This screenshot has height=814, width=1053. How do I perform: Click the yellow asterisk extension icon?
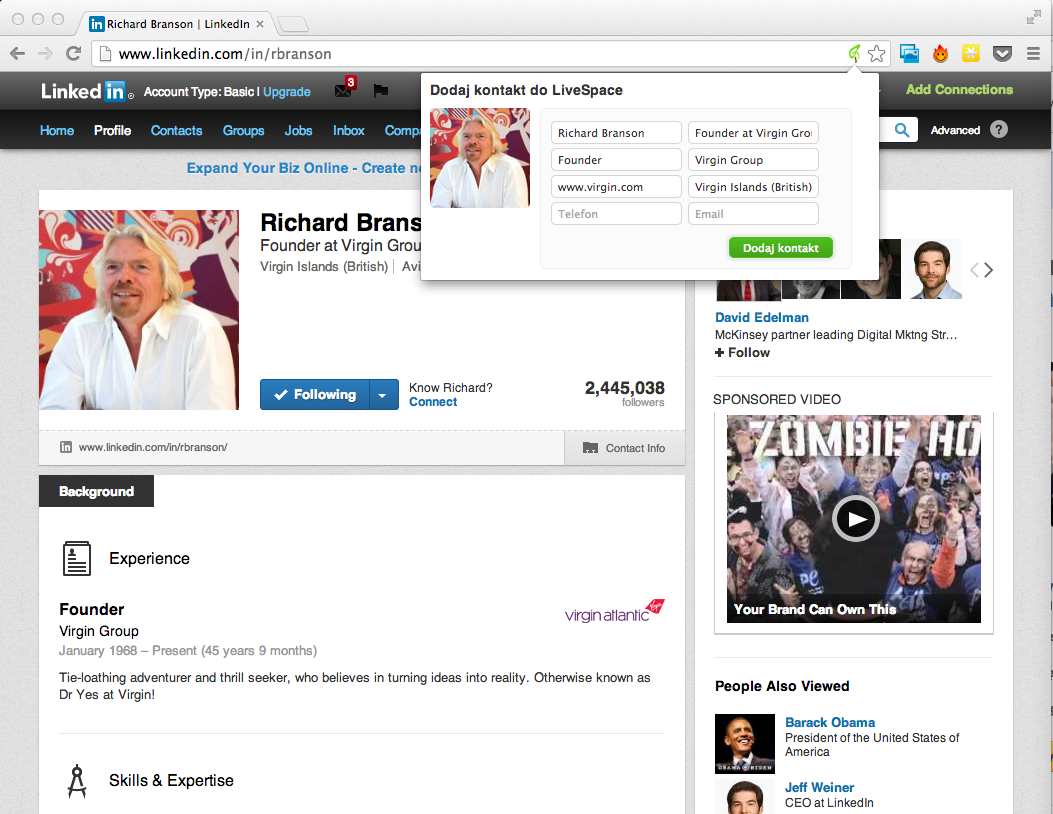[971, 53]
